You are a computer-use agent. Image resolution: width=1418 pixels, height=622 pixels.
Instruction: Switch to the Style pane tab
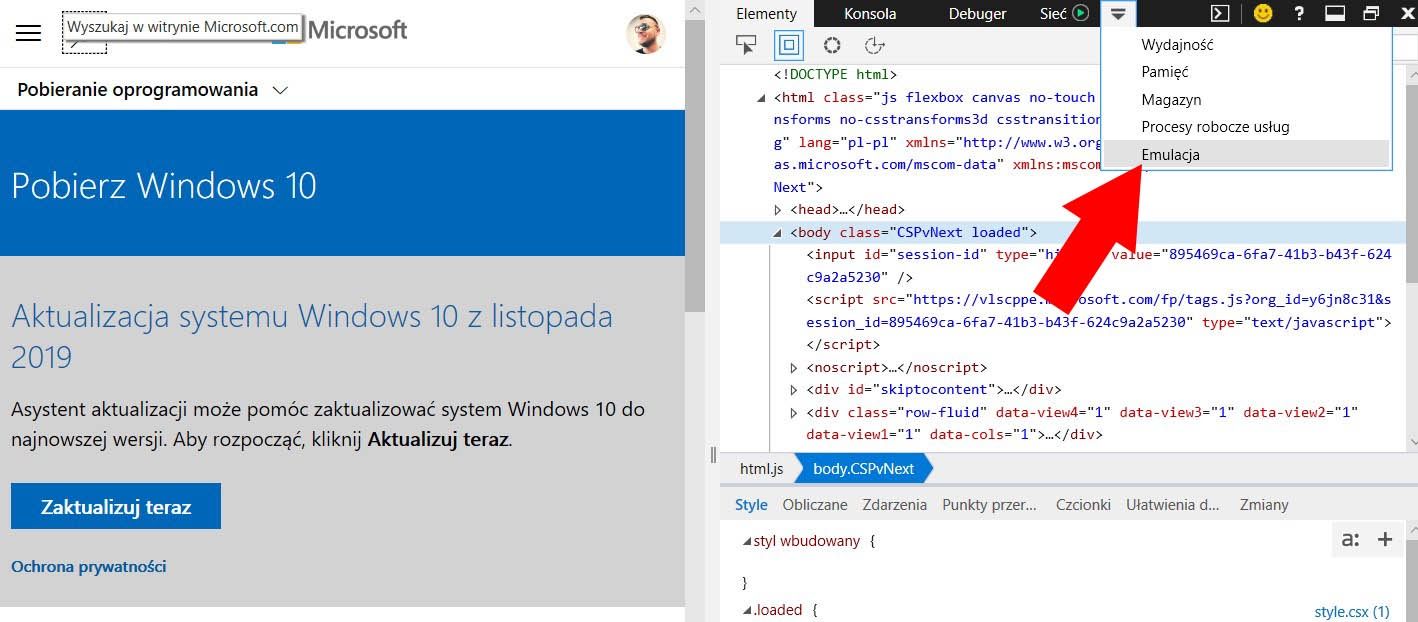(751, 505)
